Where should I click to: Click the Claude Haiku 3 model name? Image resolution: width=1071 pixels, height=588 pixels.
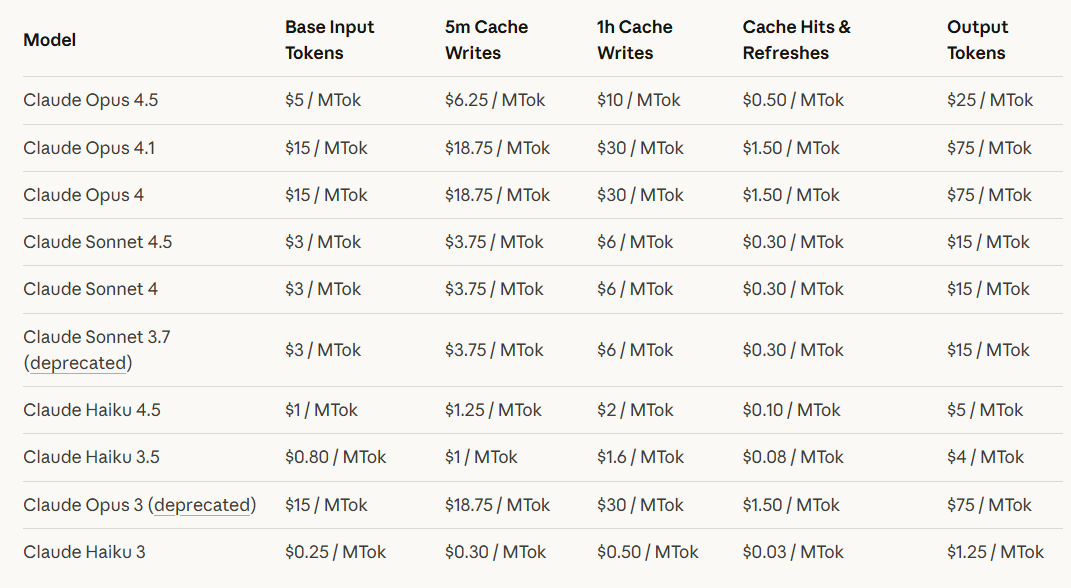point(84,552)
